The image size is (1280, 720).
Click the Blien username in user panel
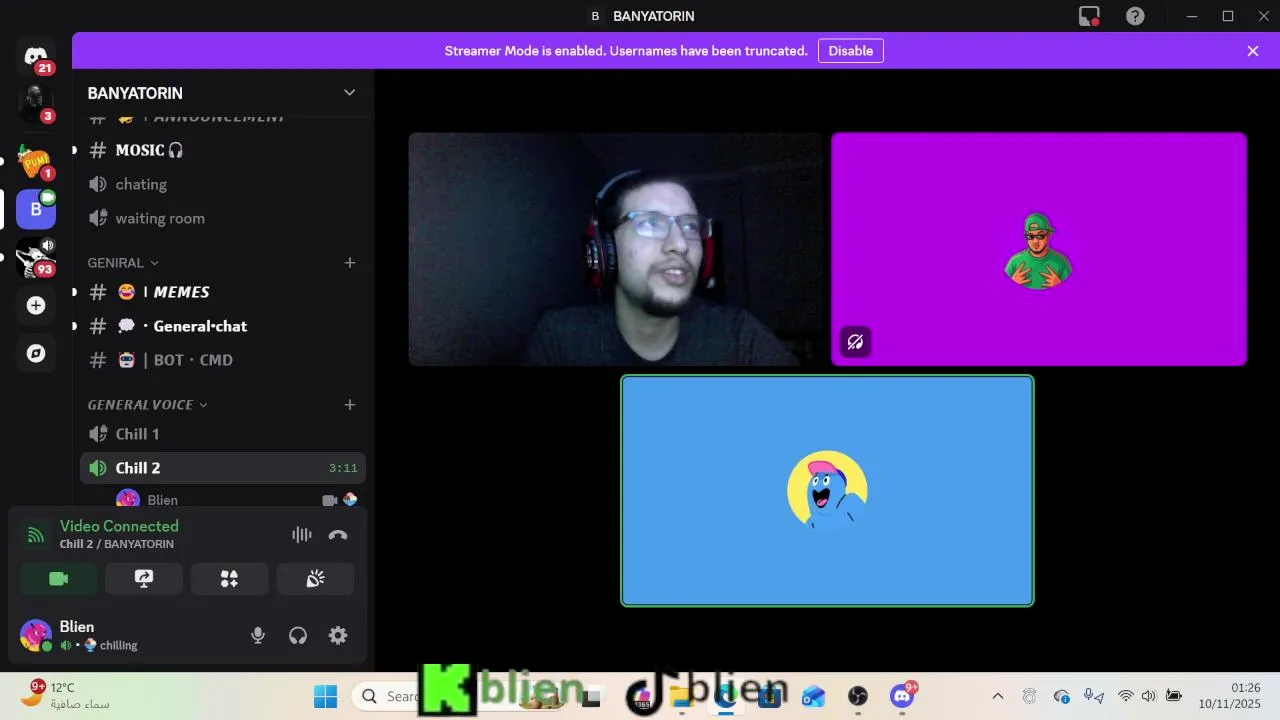(x=77, y=627)
